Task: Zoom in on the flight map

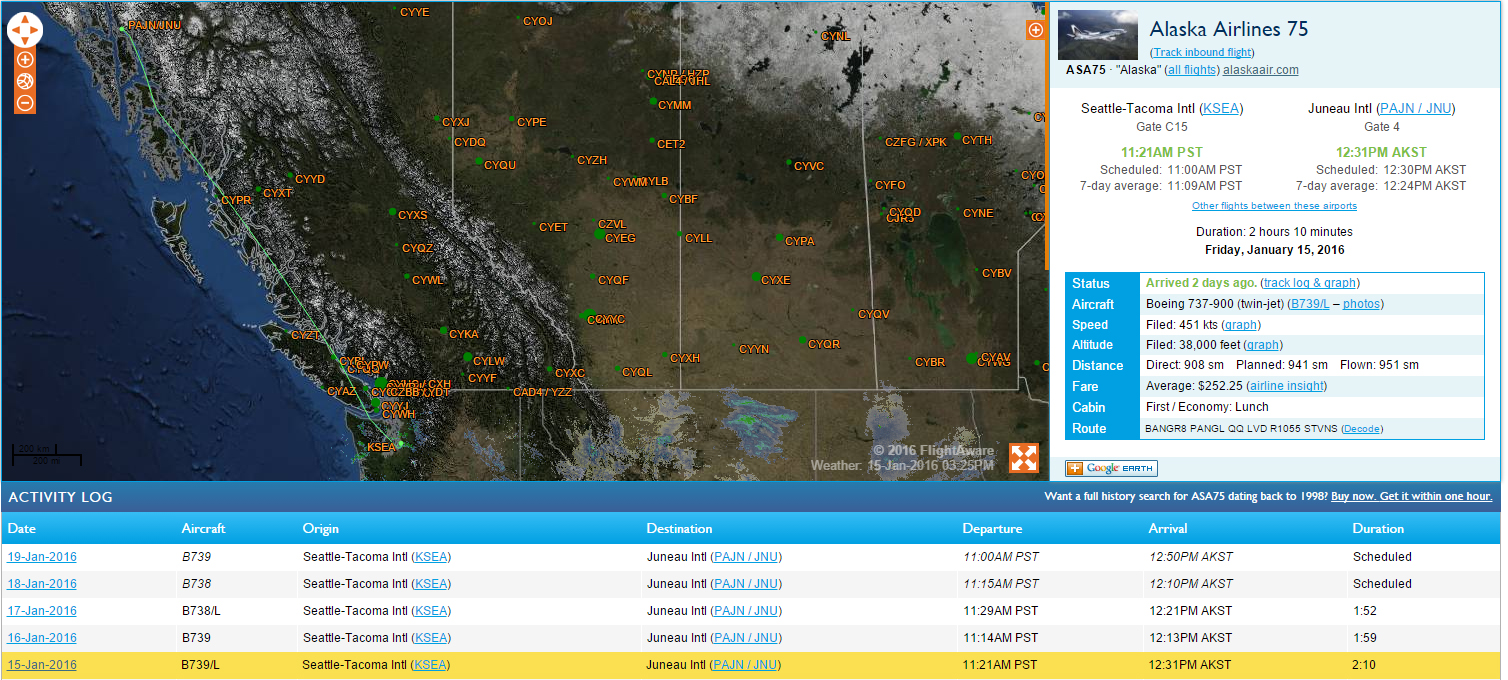Action: (x=25, y=60)
